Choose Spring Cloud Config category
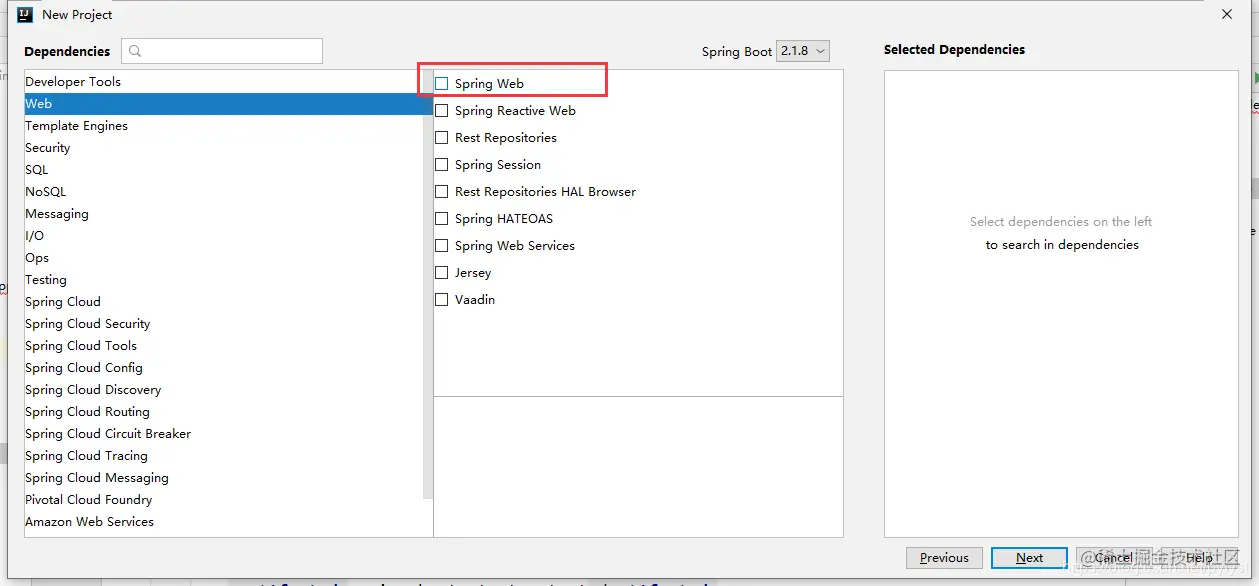Image resolution: width=1259 pixels, height=586 pixels. click(224, 368)
